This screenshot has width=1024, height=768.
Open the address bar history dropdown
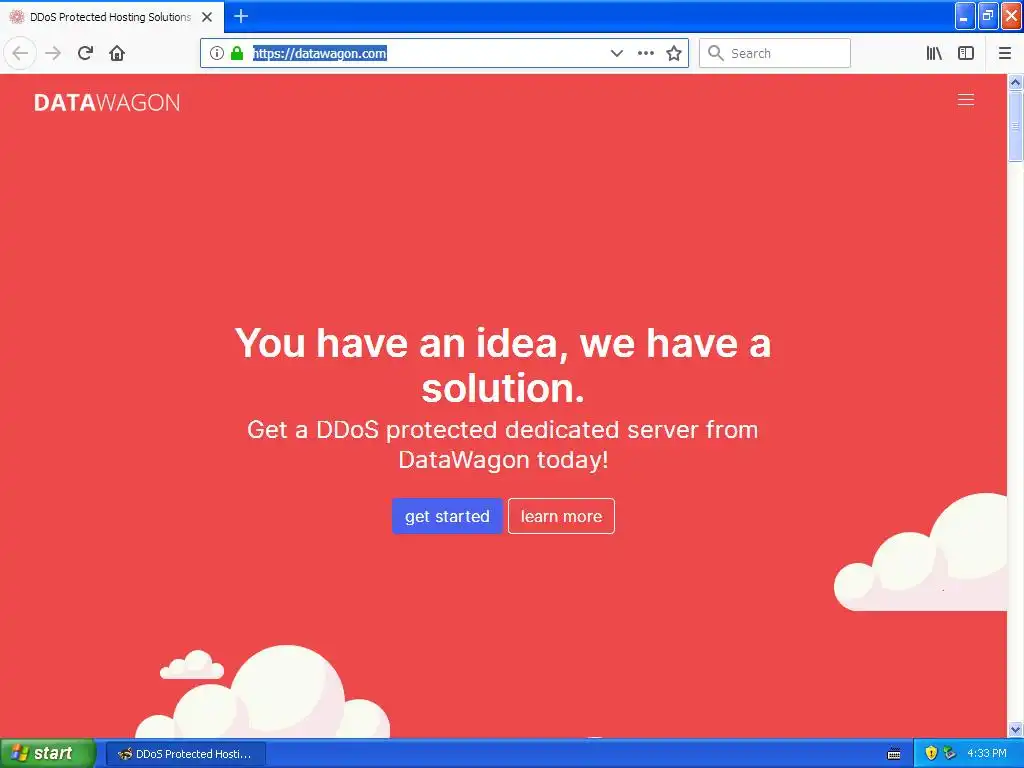pyautogui.click(x=616, y=53)
